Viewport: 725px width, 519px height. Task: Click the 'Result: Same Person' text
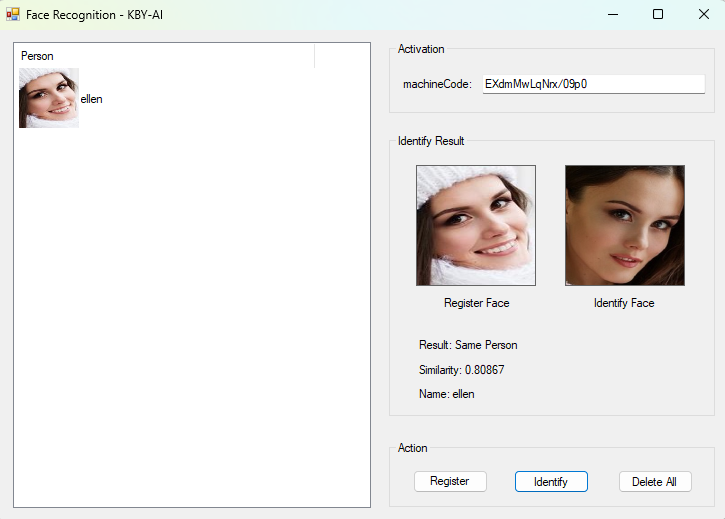[x=468, y=345]
